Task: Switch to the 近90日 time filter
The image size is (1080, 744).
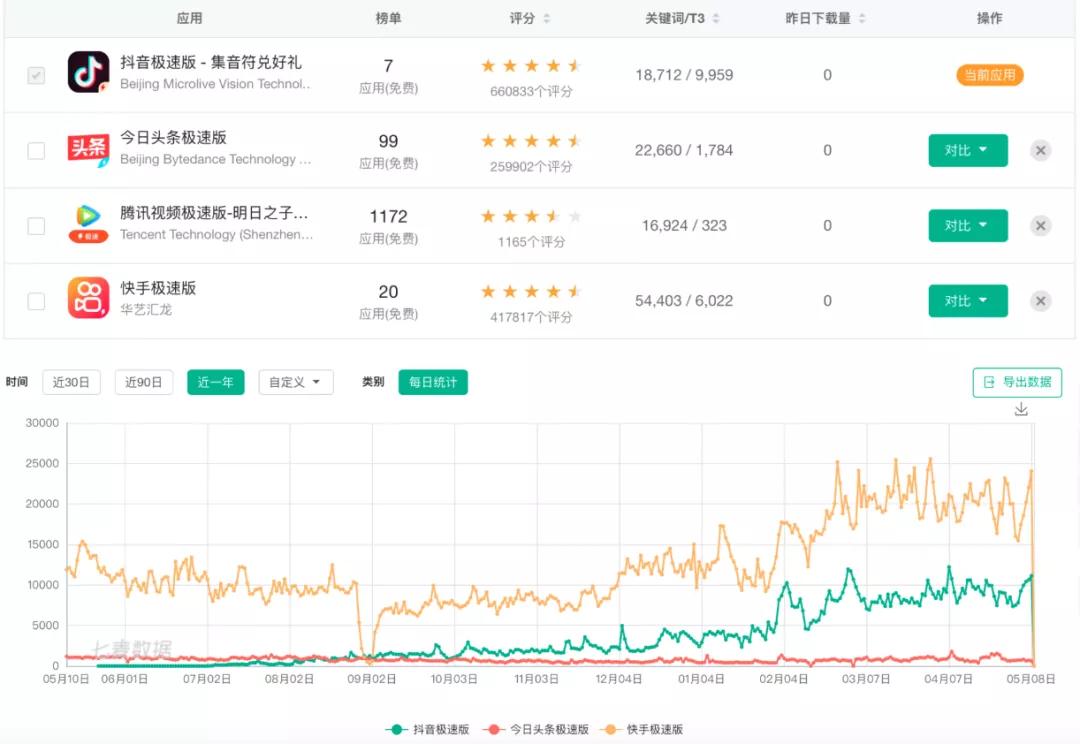Action: point(143,382)
